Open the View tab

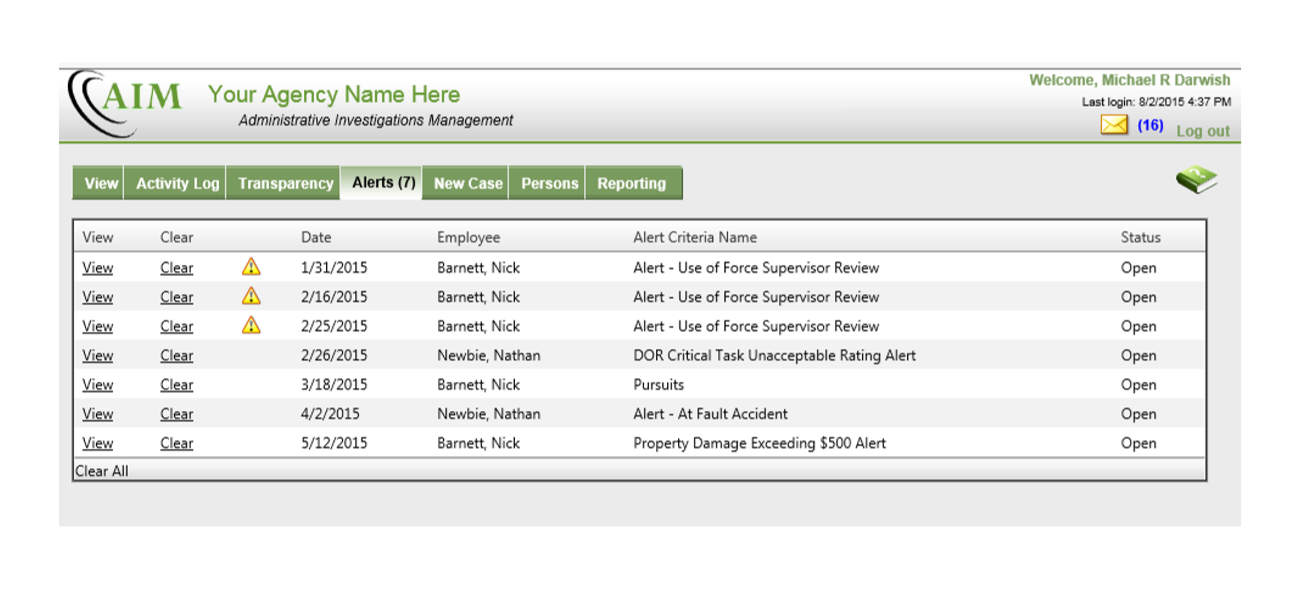100,183
